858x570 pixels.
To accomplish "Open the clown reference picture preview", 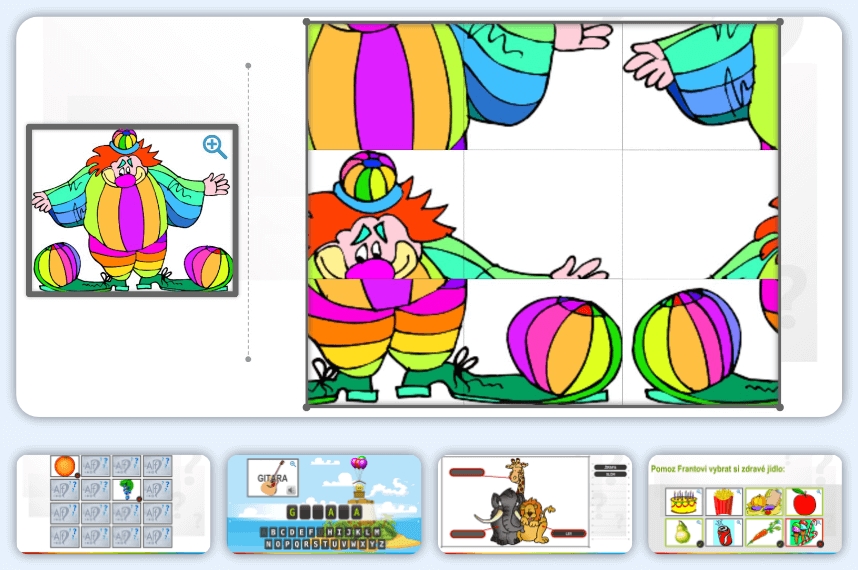I will 131,211.
